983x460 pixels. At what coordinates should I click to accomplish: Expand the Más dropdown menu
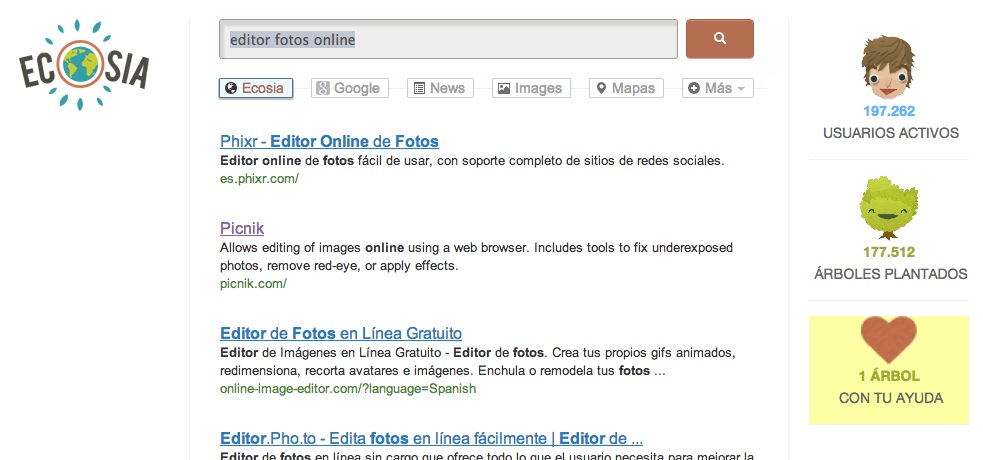coord(717,88)
